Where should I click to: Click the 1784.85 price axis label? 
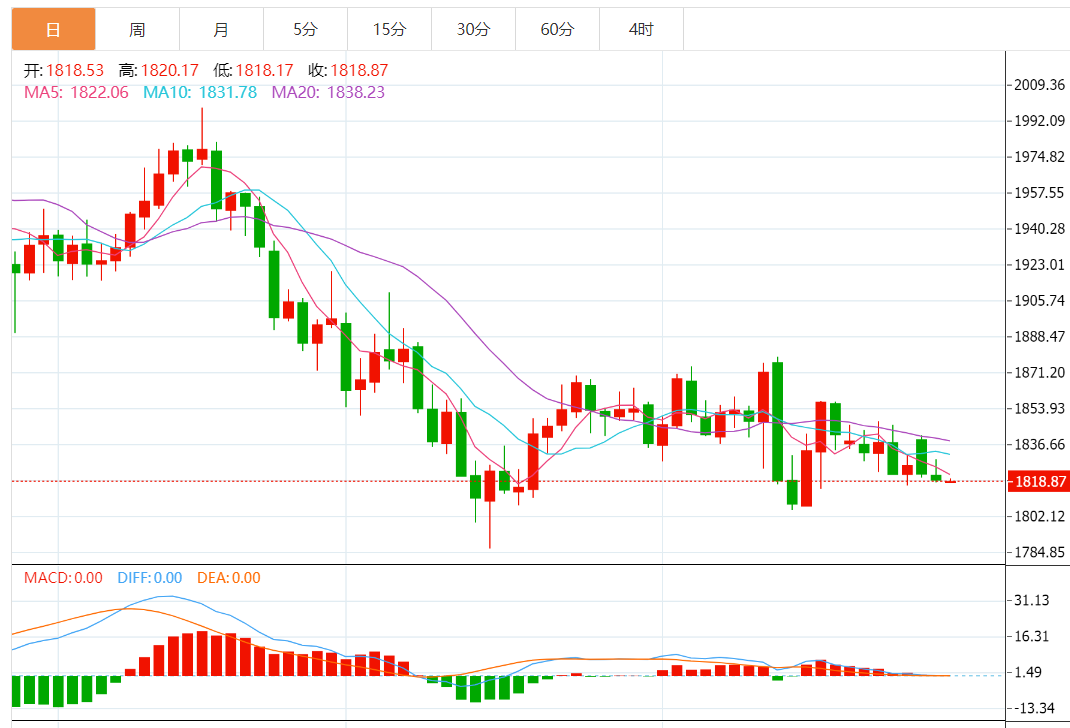(x=1039, y=553)
